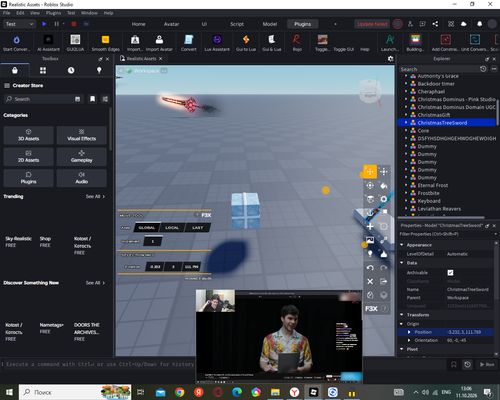Toggle the Archivable checkbox

tap(450, 273)
